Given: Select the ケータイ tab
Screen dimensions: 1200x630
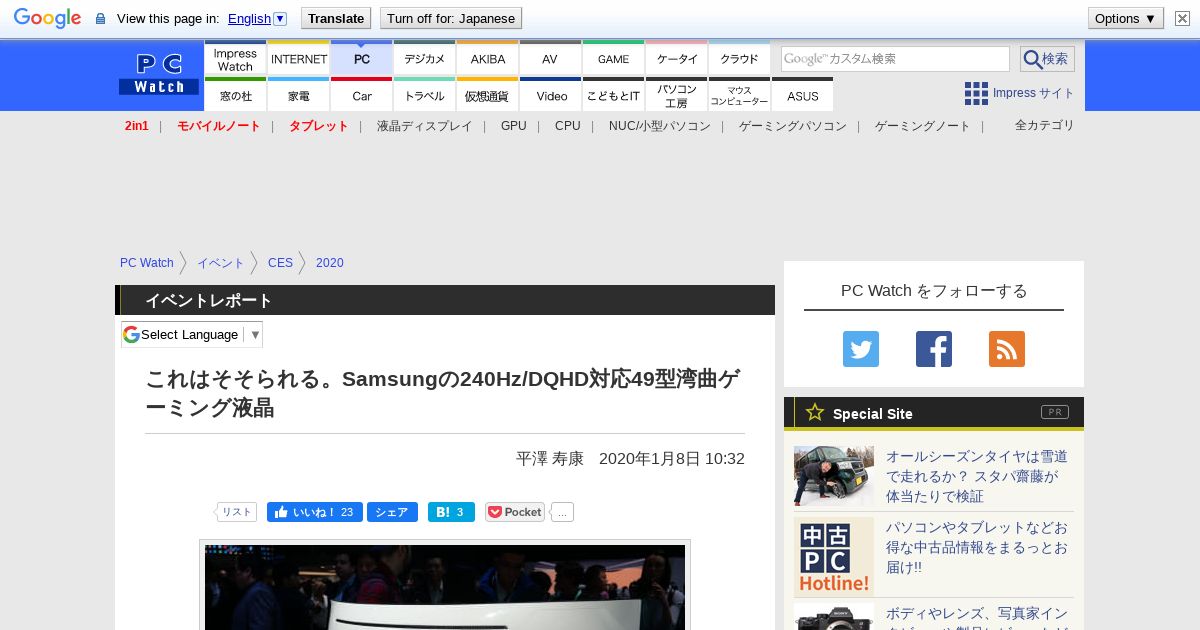Looking at the screenshot, I should [x=677, y=59].
